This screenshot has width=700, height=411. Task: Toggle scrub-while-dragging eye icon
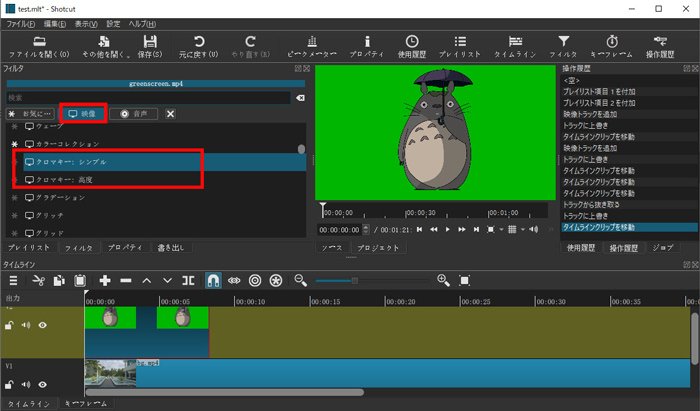pyautogui.click(x=234, y=281)
